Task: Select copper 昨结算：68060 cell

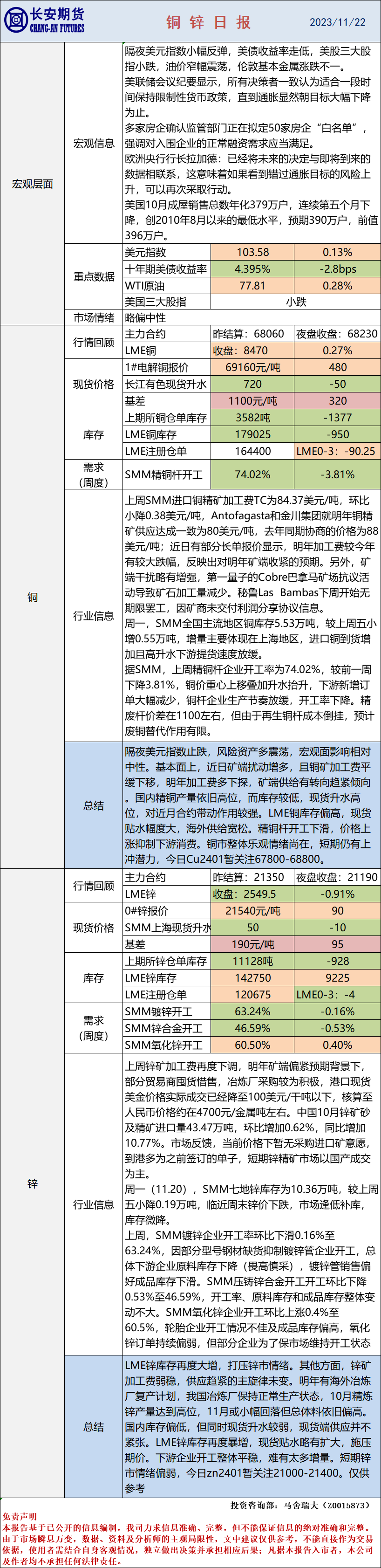Action: coord(252,334)
